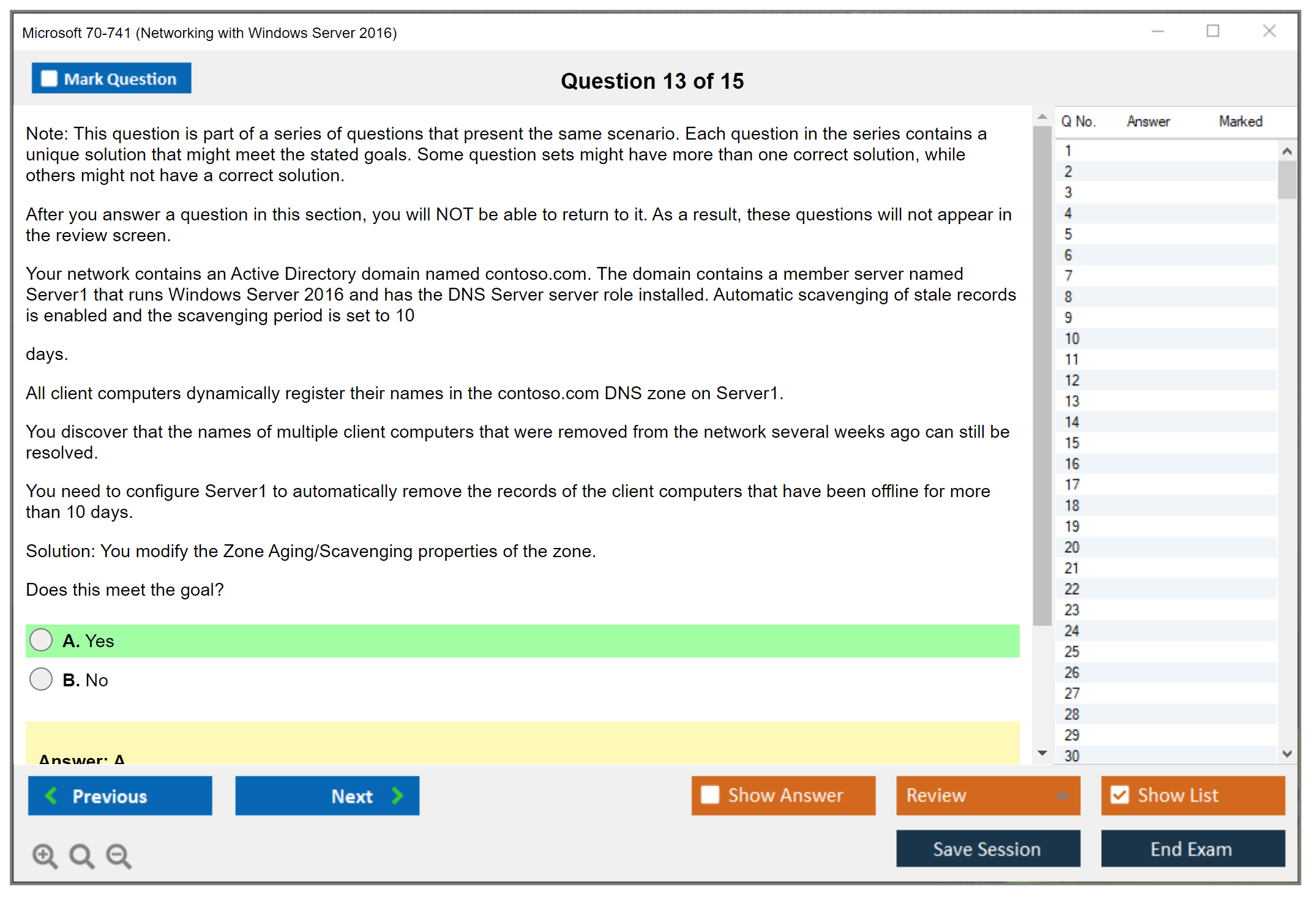
Task: Click question list scroll-down arrow
Action: click(1287, 754)
